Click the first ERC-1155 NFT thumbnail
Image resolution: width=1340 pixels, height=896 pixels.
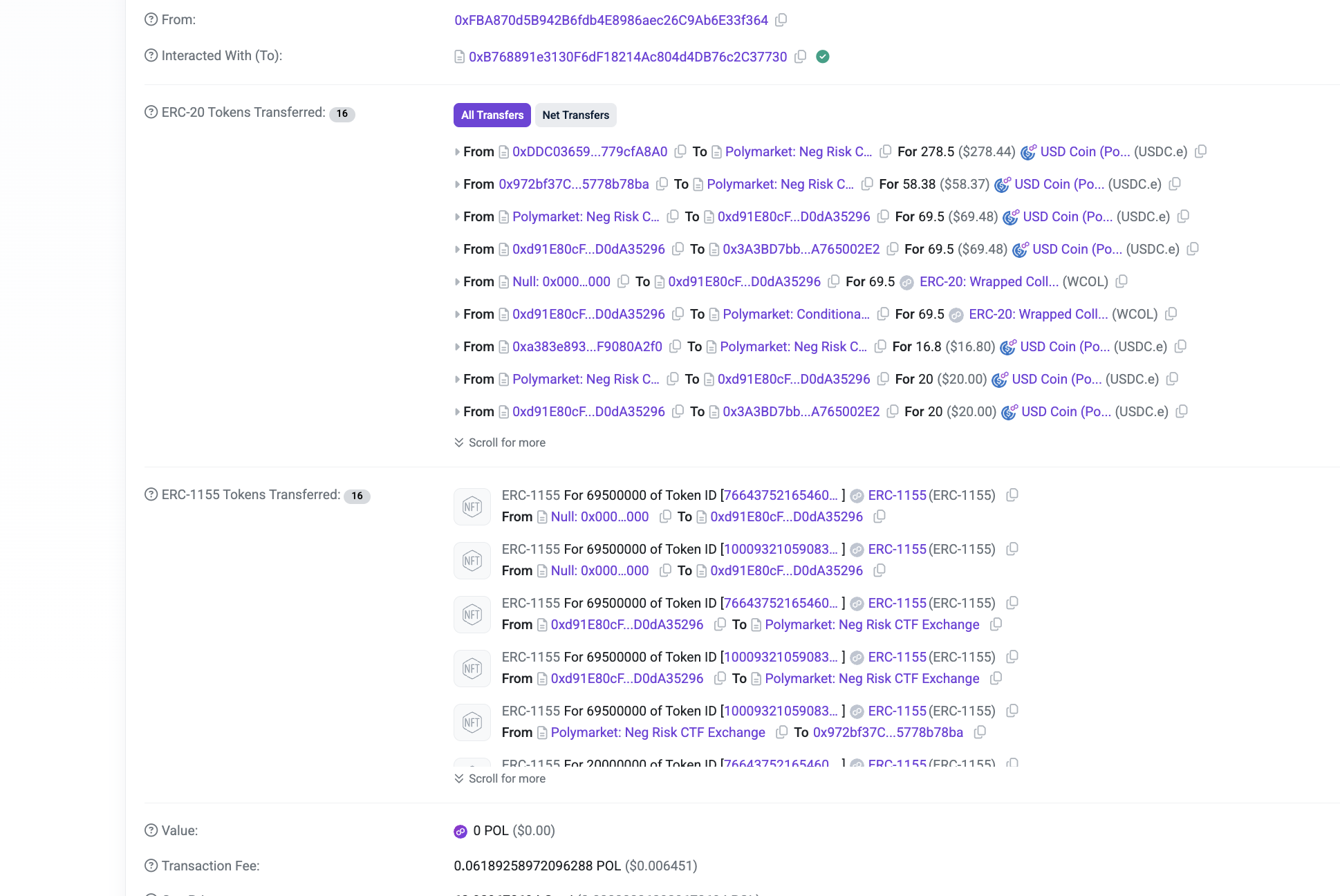(472, 507)
